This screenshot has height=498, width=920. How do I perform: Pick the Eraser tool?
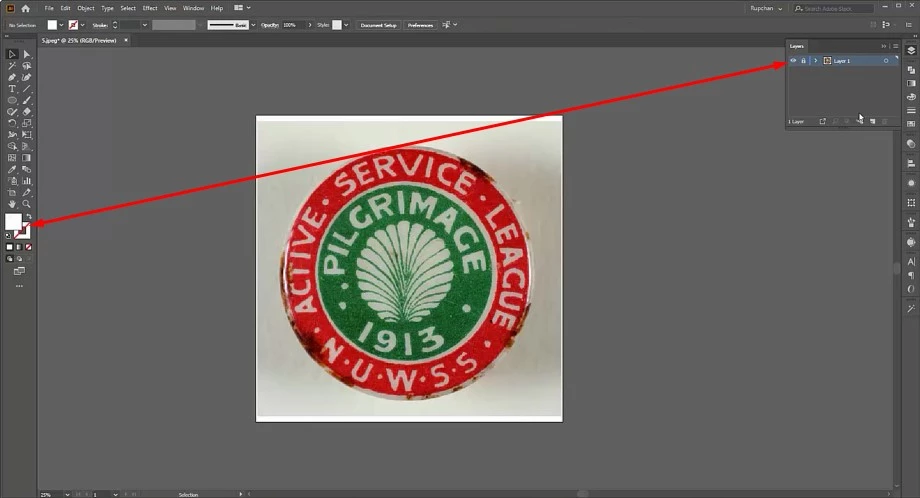tap(26, 111)
